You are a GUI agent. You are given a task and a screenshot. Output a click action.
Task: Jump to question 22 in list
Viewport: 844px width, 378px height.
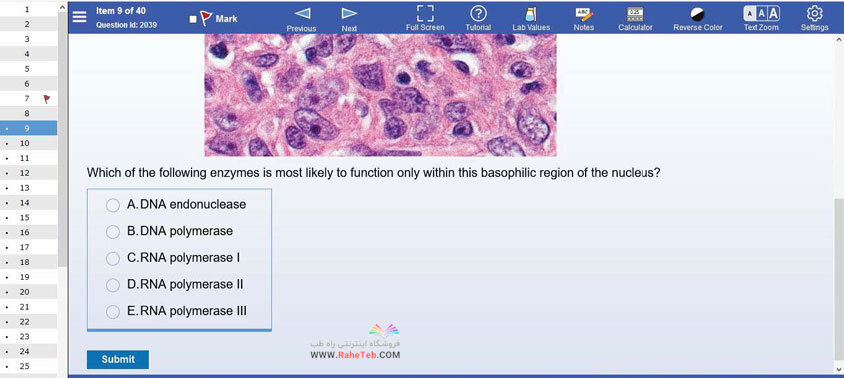29,322
